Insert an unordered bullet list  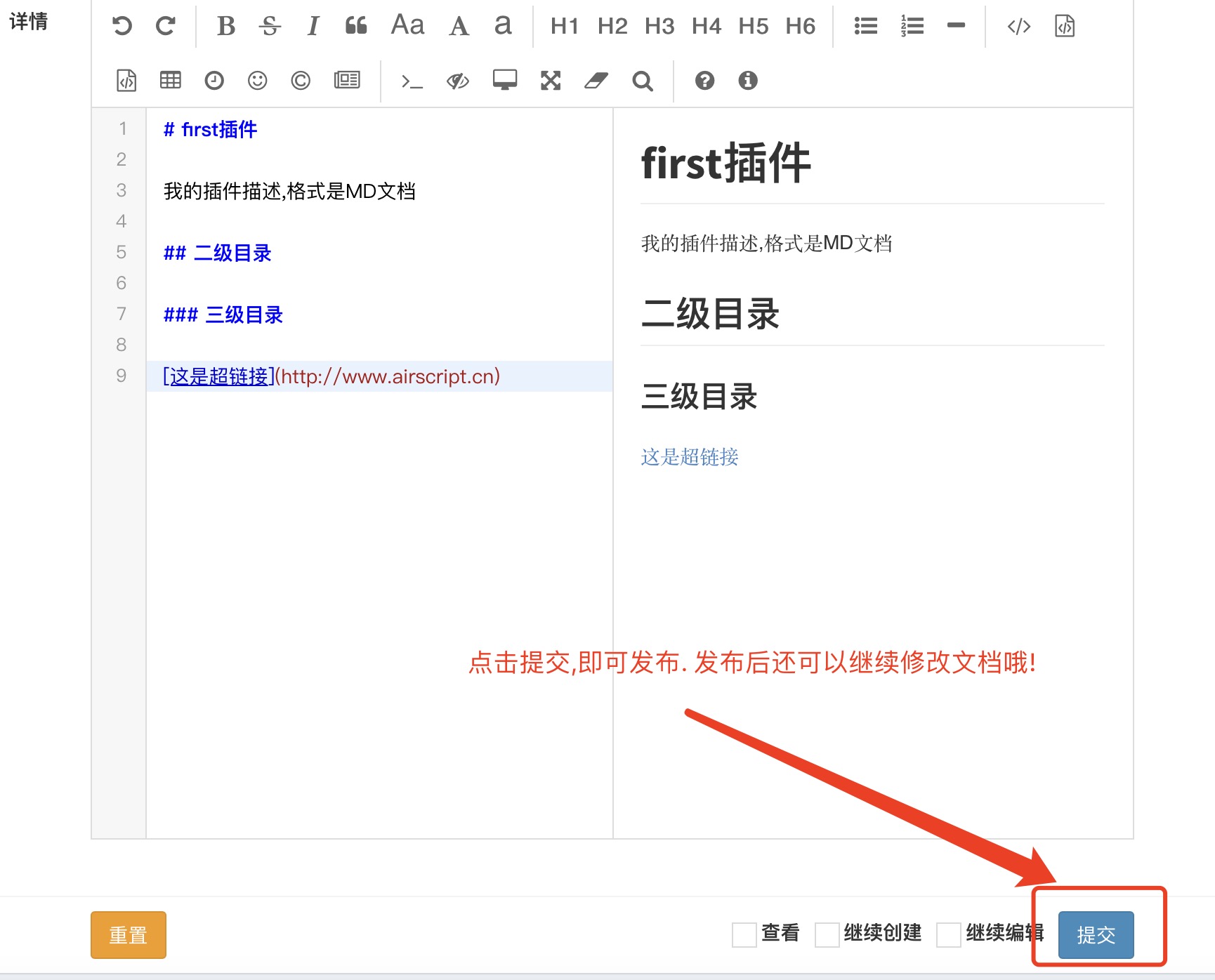pos(866,26)
